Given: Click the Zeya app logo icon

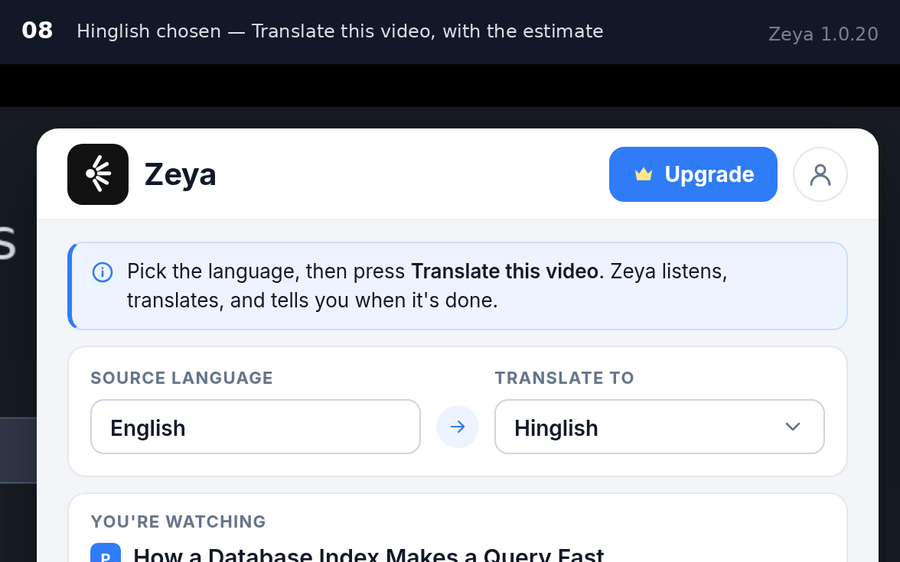Looking at the screenshot, I should pyautogui.click(x=98, y=174).
